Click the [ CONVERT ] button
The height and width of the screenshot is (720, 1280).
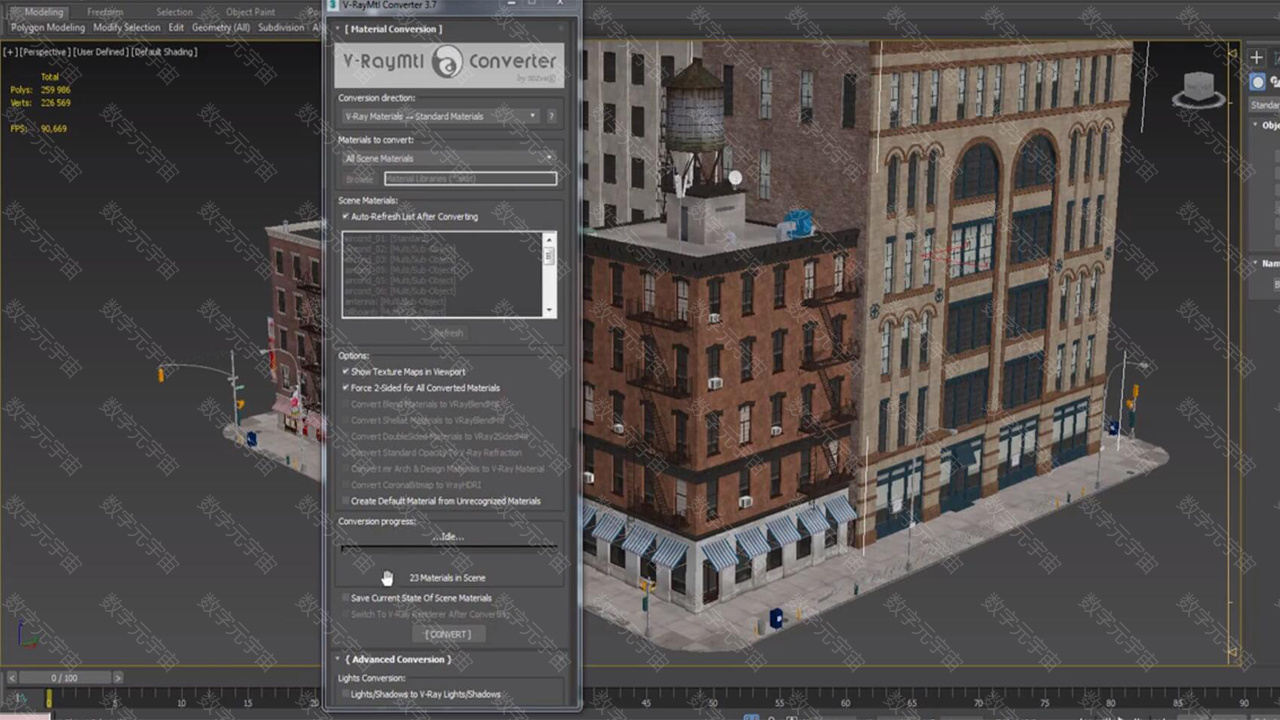[448, 634]
